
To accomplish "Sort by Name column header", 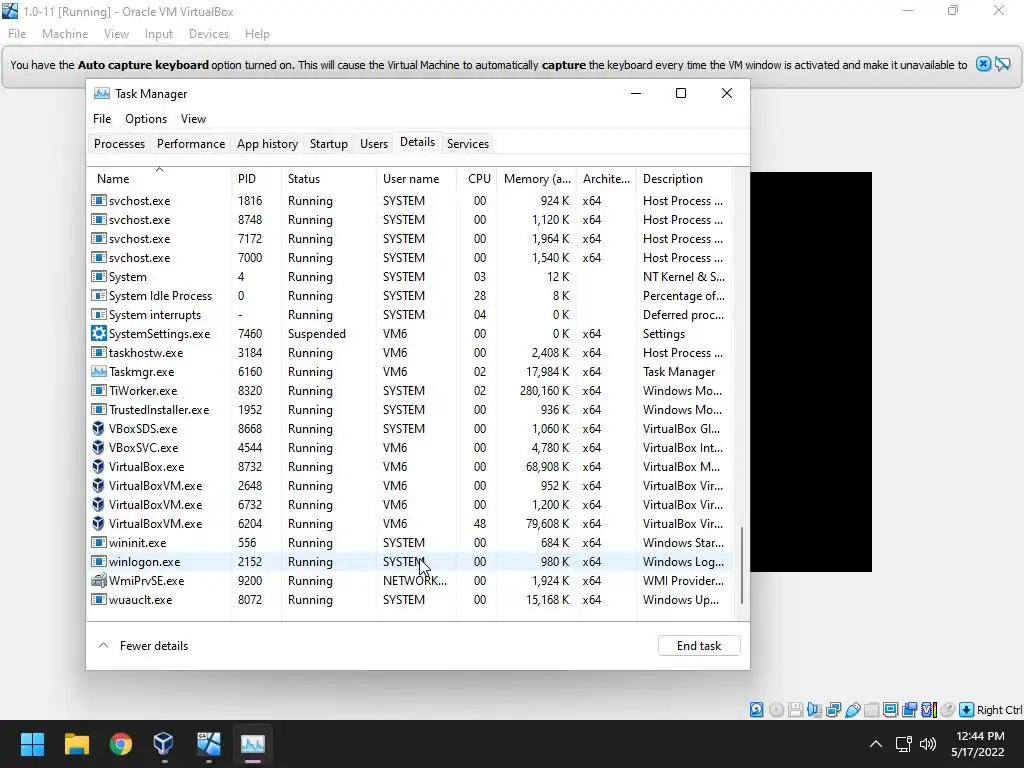I will coord(159,178).
